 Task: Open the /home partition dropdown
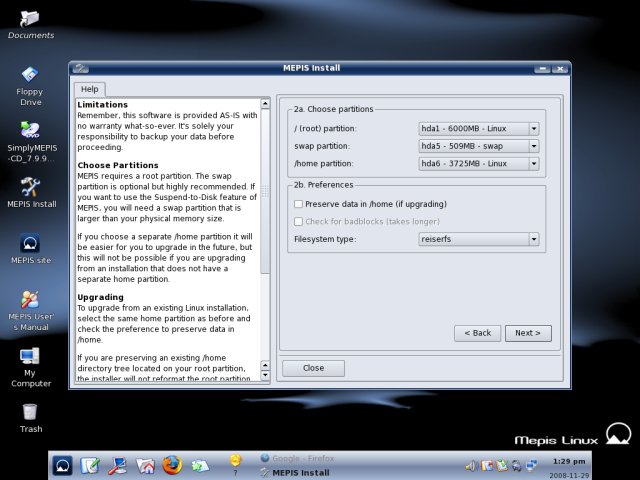coord(479,164)
